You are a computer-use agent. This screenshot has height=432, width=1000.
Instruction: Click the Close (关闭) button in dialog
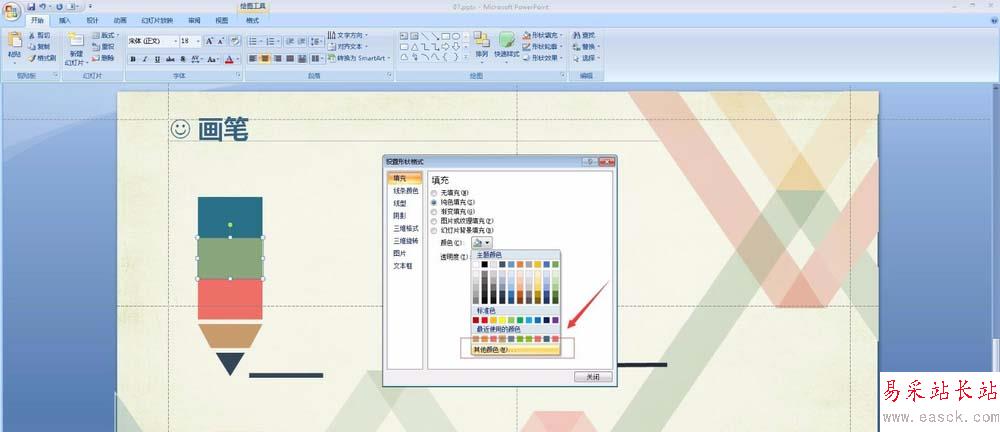coord(593,377)
